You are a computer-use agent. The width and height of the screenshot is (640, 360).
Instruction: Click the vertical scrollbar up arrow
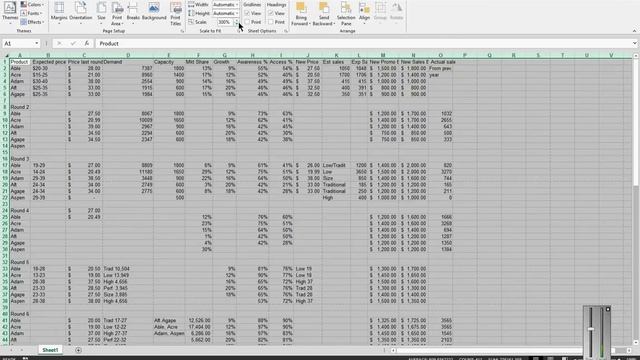click(x=636, y=56)
